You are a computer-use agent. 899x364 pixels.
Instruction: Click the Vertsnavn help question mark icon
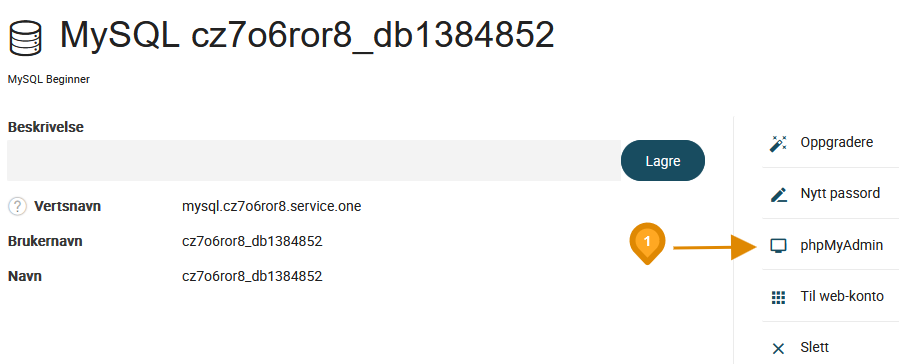(x=18, y=206)
